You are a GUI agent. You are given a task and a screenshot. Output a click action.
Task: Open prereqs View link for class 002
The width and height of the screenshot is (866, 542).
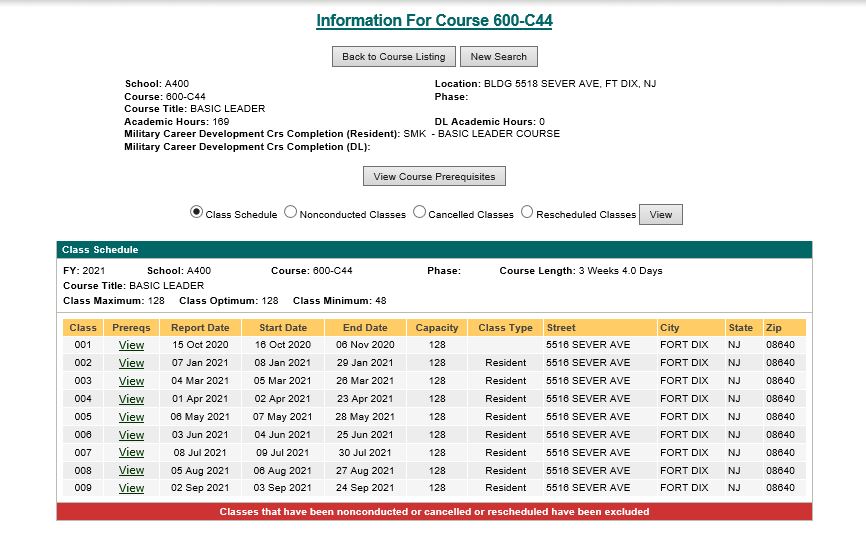pos(131,363)
